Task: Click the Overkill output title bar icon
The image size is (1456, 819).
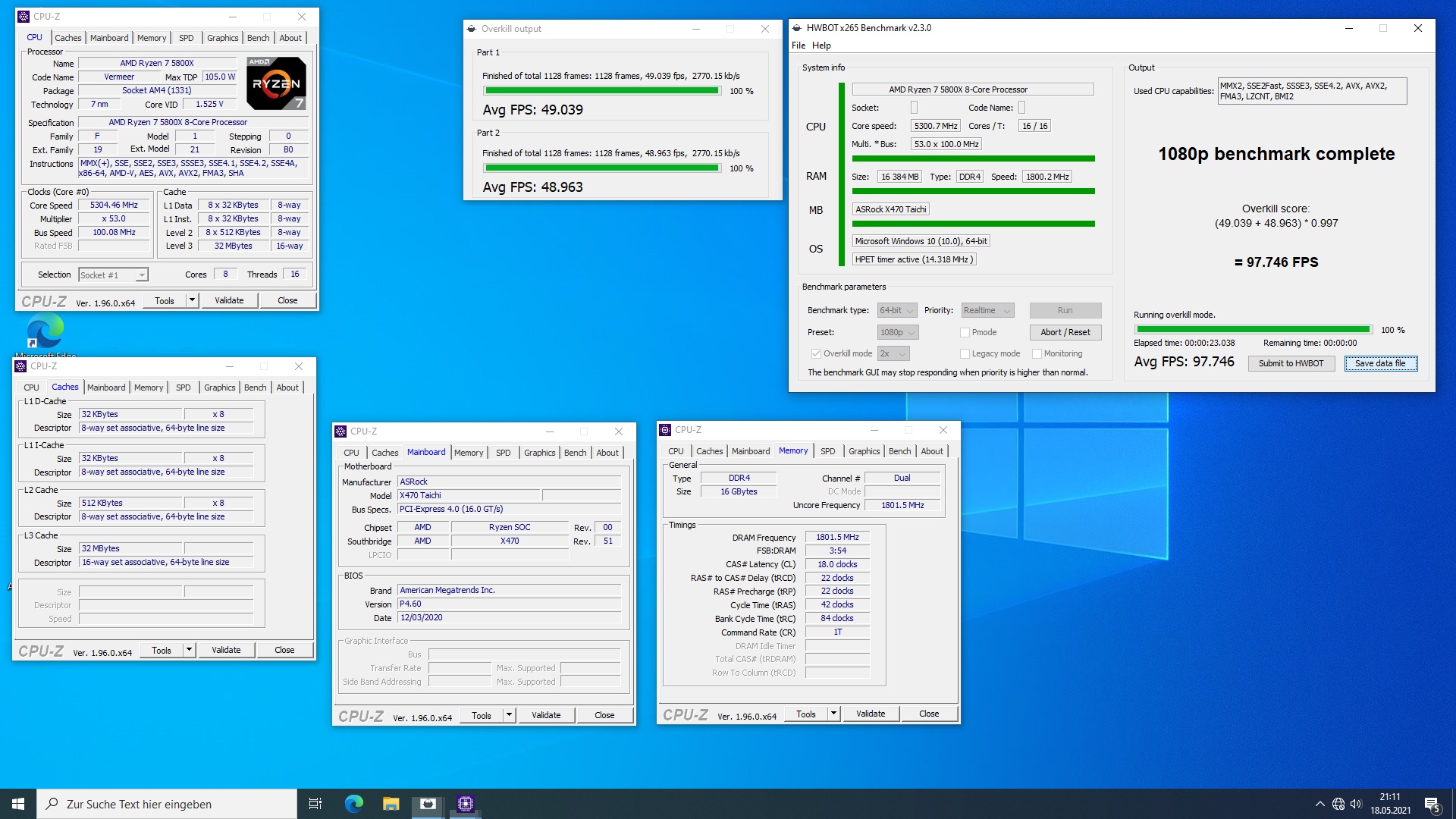Action: (x=472, y=29)
